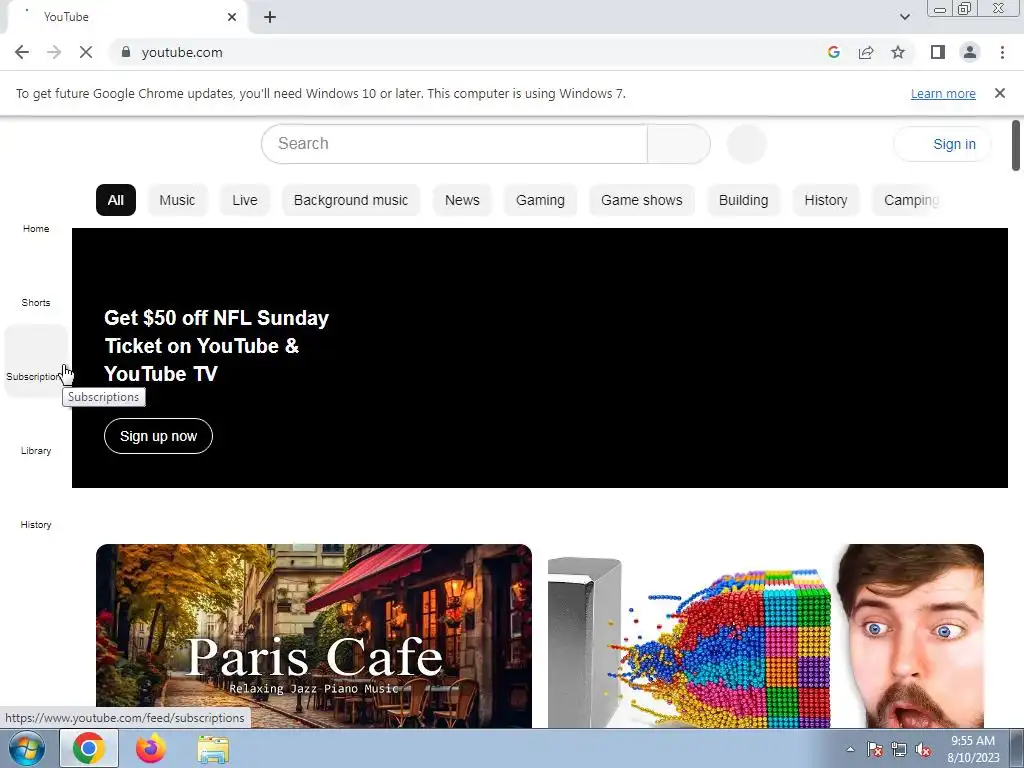The width and height of the screenshot is (1024, 768).
Task: Select the Live filter chip
Action: (x=245, y=200)
